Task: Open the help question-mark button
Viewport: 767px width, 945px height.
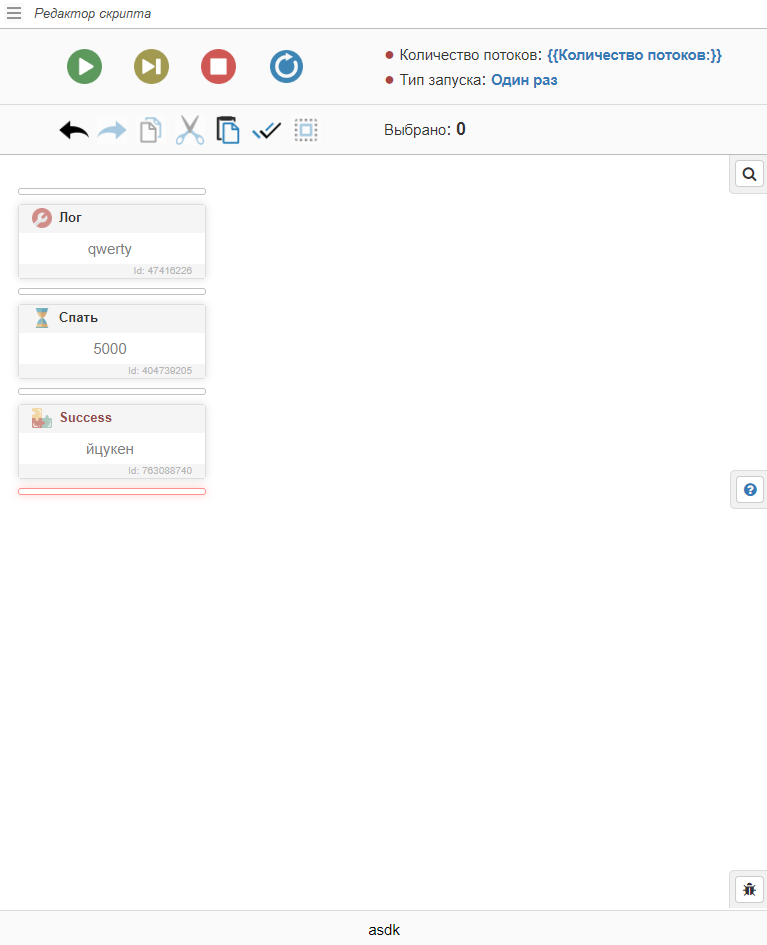Action: [x=750, y=489]
